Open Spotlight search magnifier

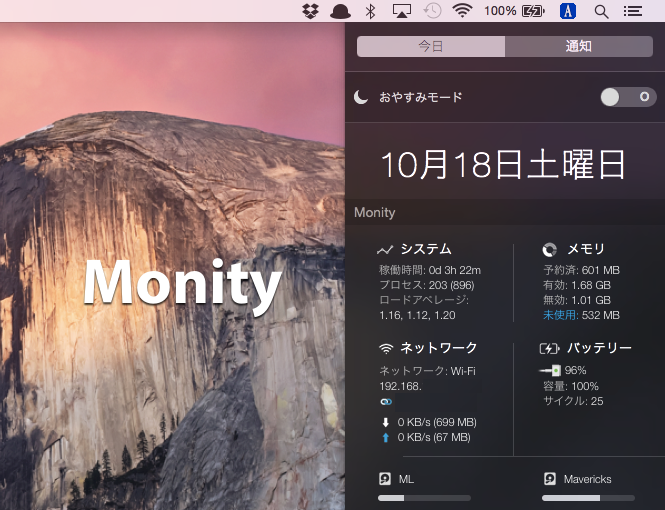click(601, 11)
